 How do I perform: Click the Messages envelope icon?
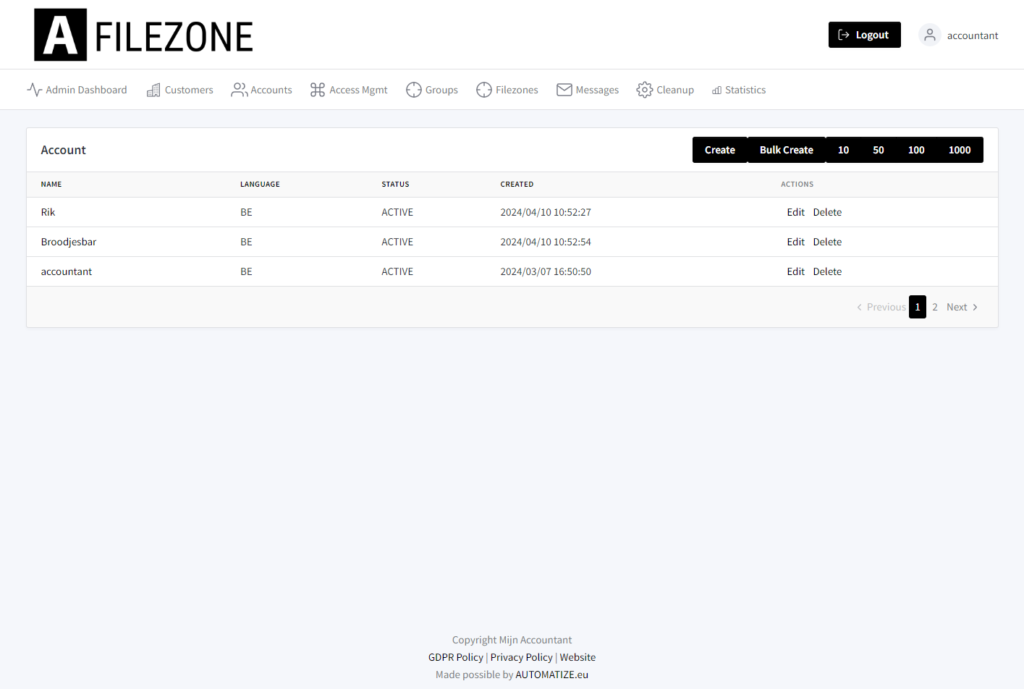tap(564, 89)
